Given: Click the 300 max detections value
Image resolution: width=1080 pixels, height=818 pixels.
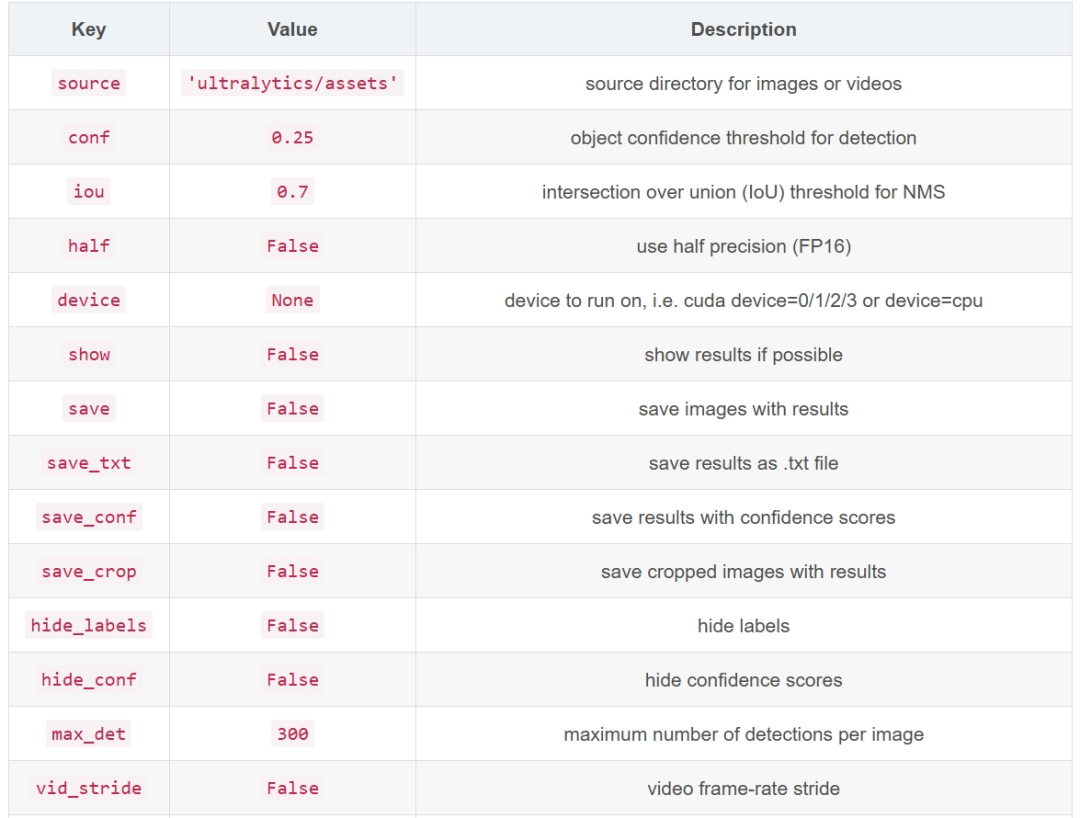Looking at the screenshot, I should [292, 734].
